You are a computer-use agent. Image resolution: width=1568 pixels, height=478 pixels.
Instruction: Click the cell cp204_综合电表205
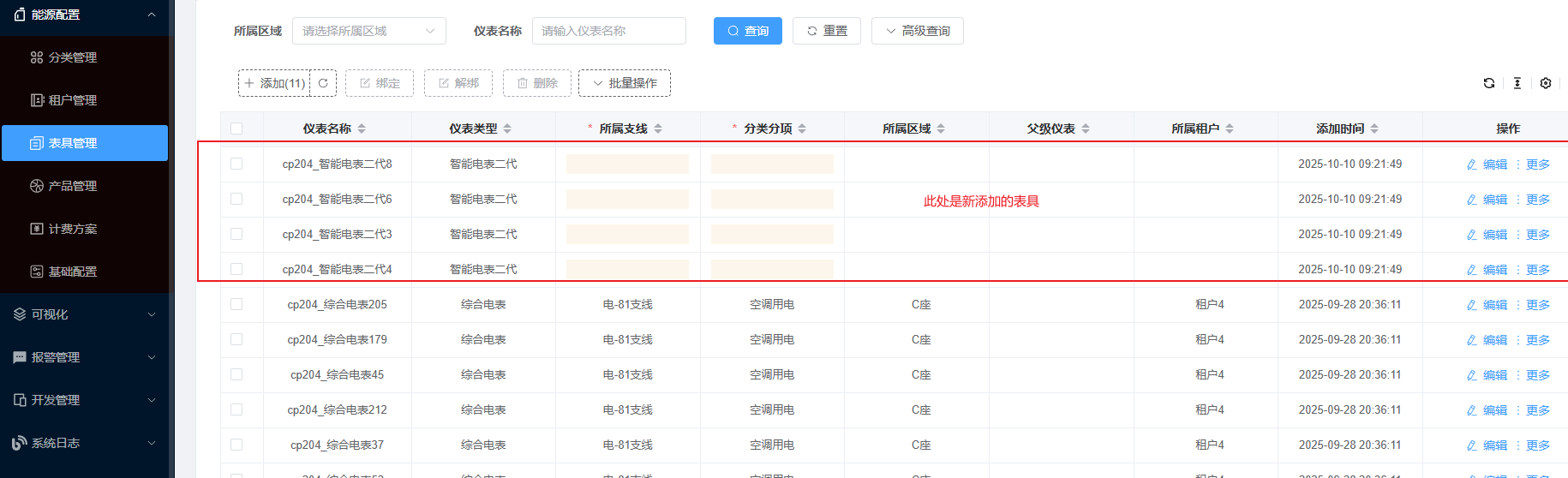coord(337,304)
